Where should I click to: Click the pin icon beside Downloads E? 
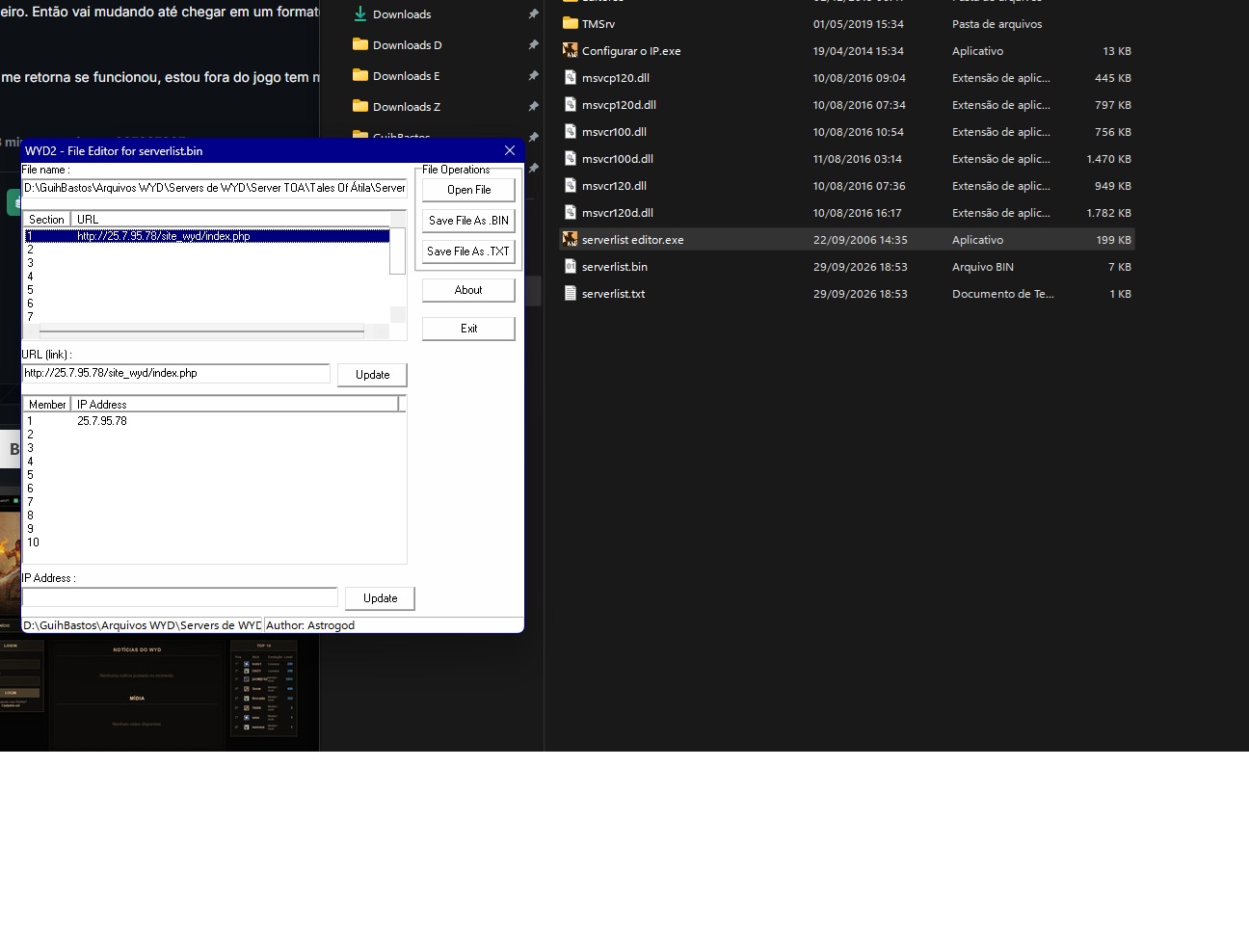point(533,76)
